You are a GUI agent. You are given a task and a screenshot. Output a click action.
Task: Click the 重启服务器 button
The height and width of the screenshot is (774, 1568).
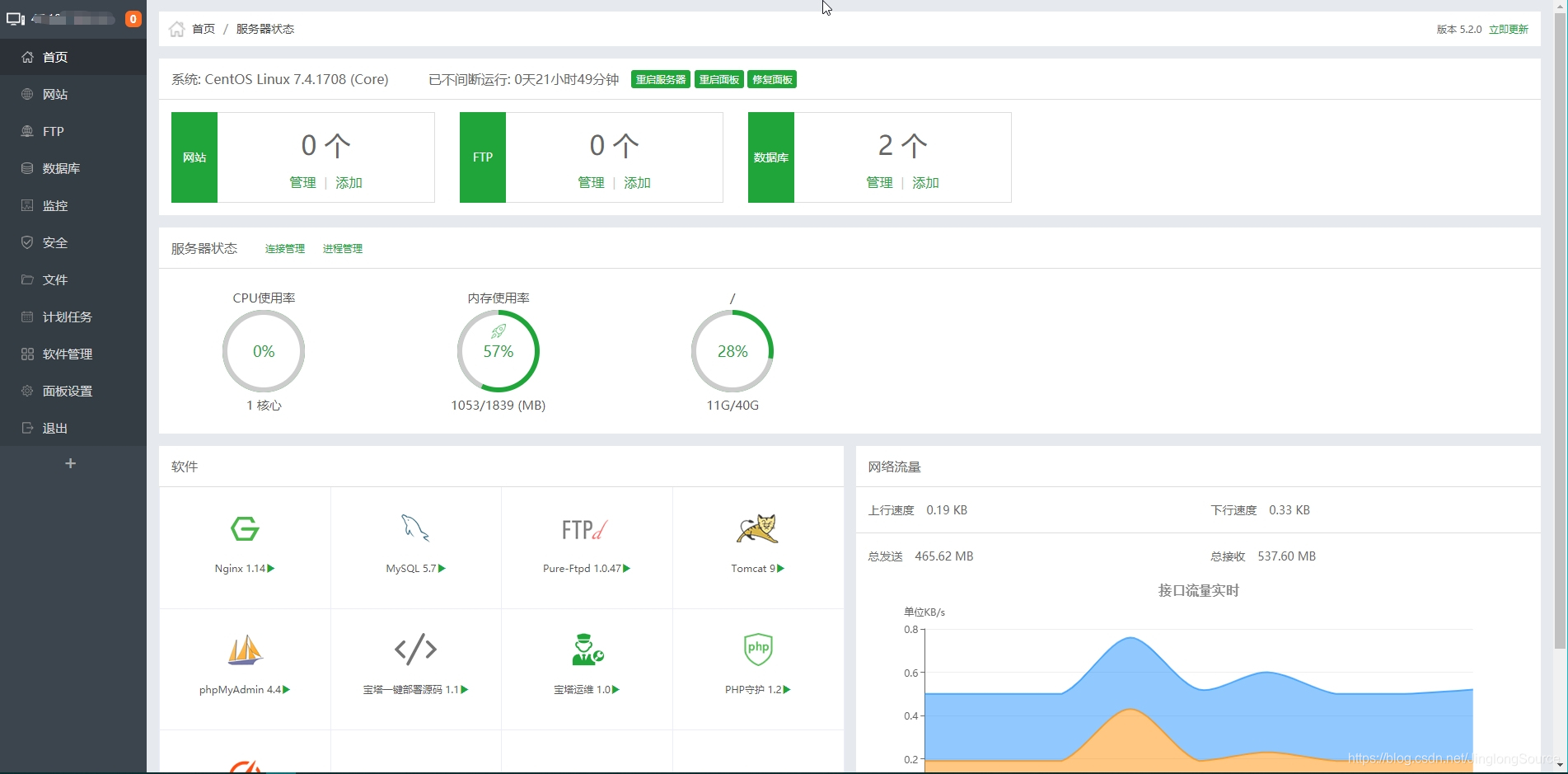[661, 79]
